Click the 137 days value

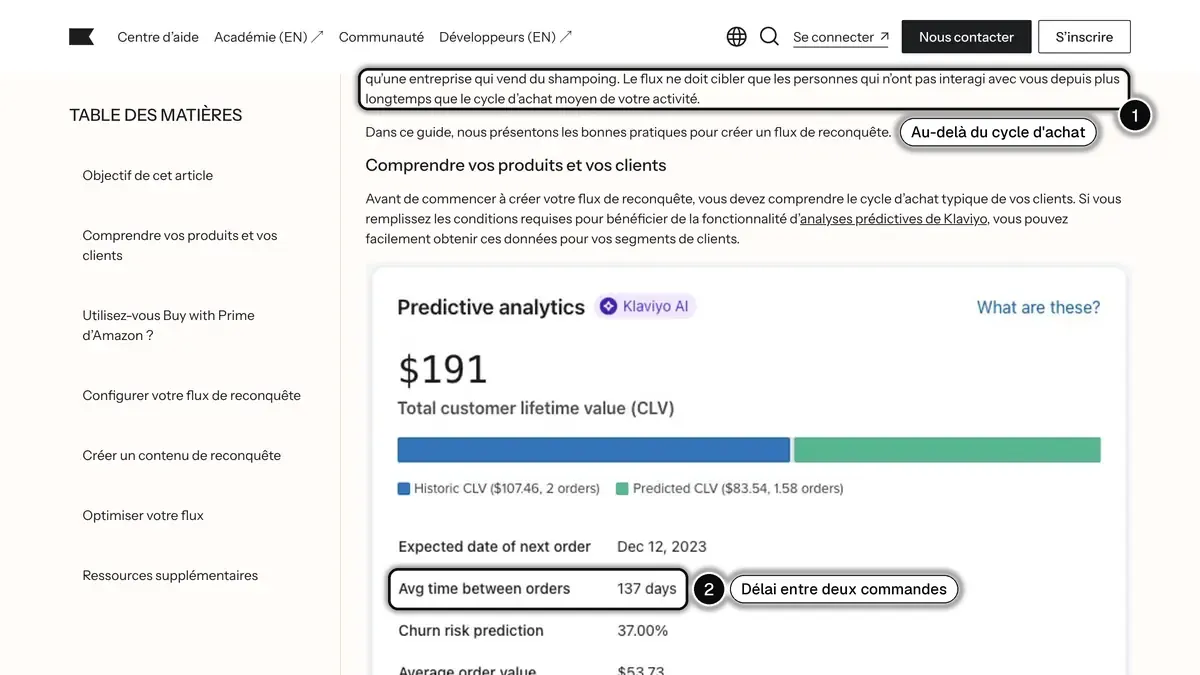pyautogui.click(x=647, y=589)
